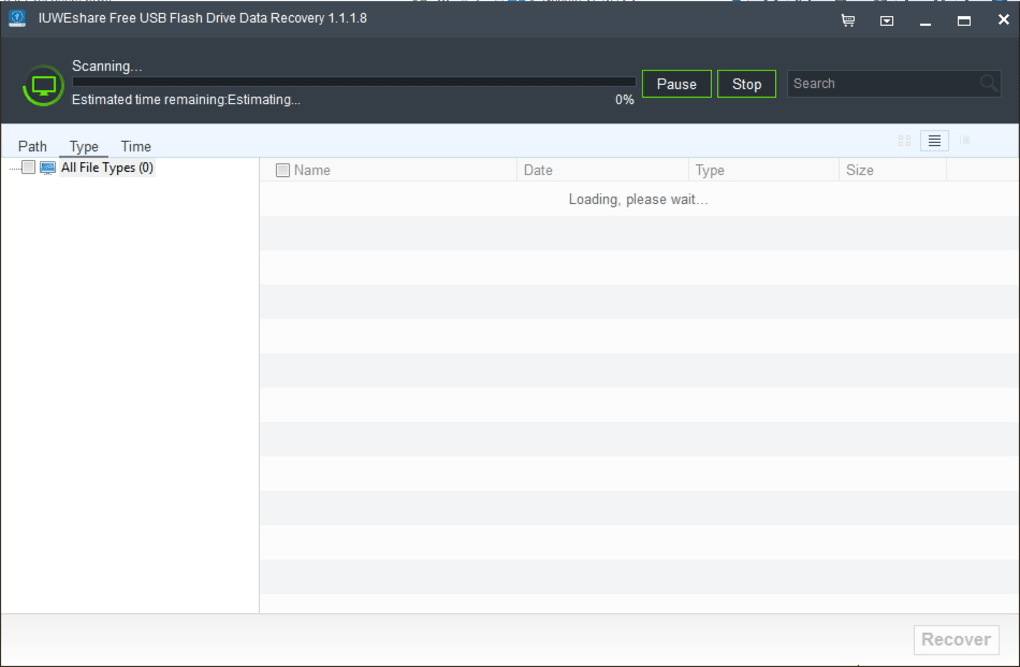Open the drop-down menu on the title bar
Viewport: 1020px width, 667px height.
point(884,20)
